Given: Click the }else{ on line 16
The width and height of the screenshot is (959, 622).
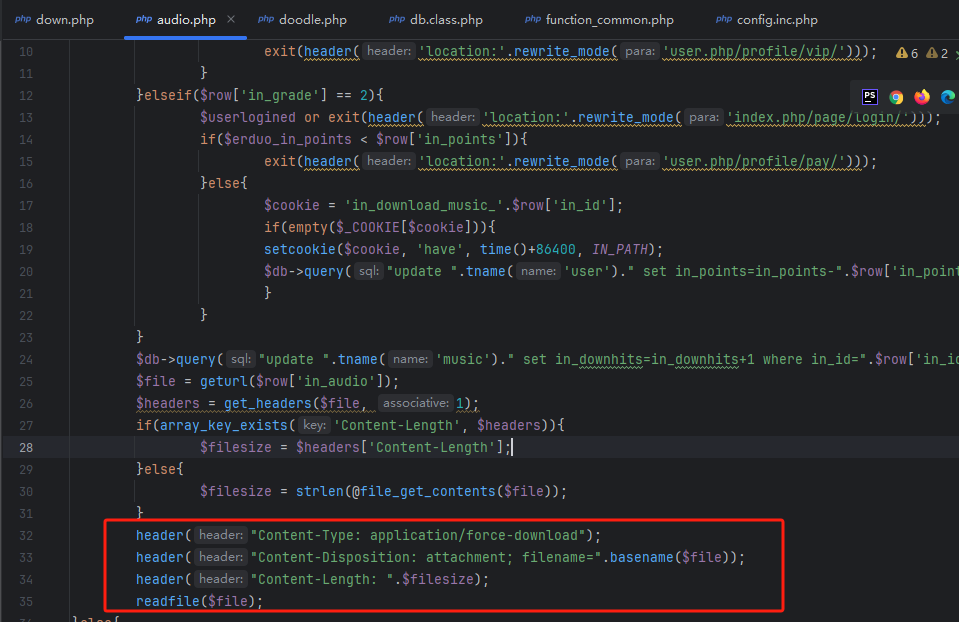Looking at the screenshot, I should 224,183.
